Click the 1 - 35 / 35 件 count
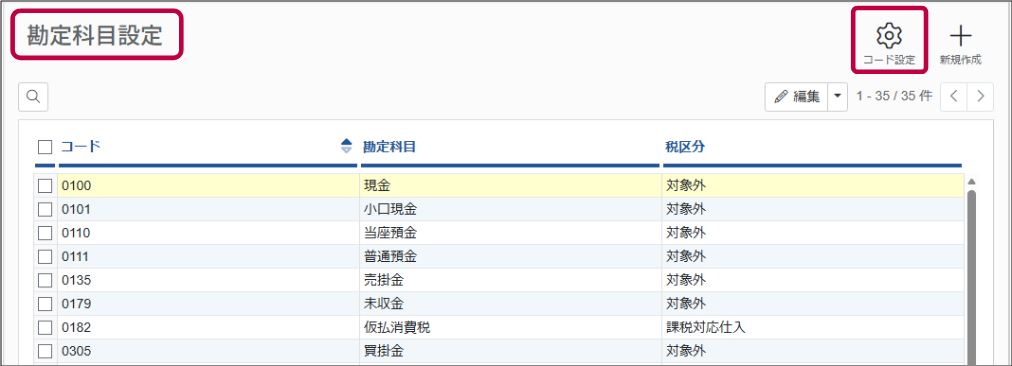This screenshot has height=366, width=1012. click(x=894, y=96)
